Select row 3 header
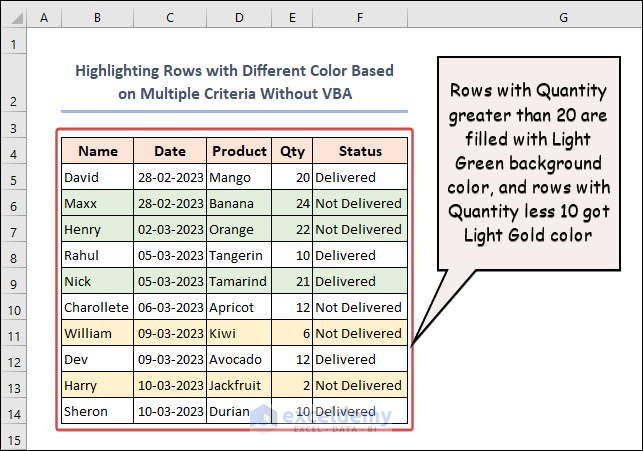This screenshot has height=451, width=643. point(14,125)
